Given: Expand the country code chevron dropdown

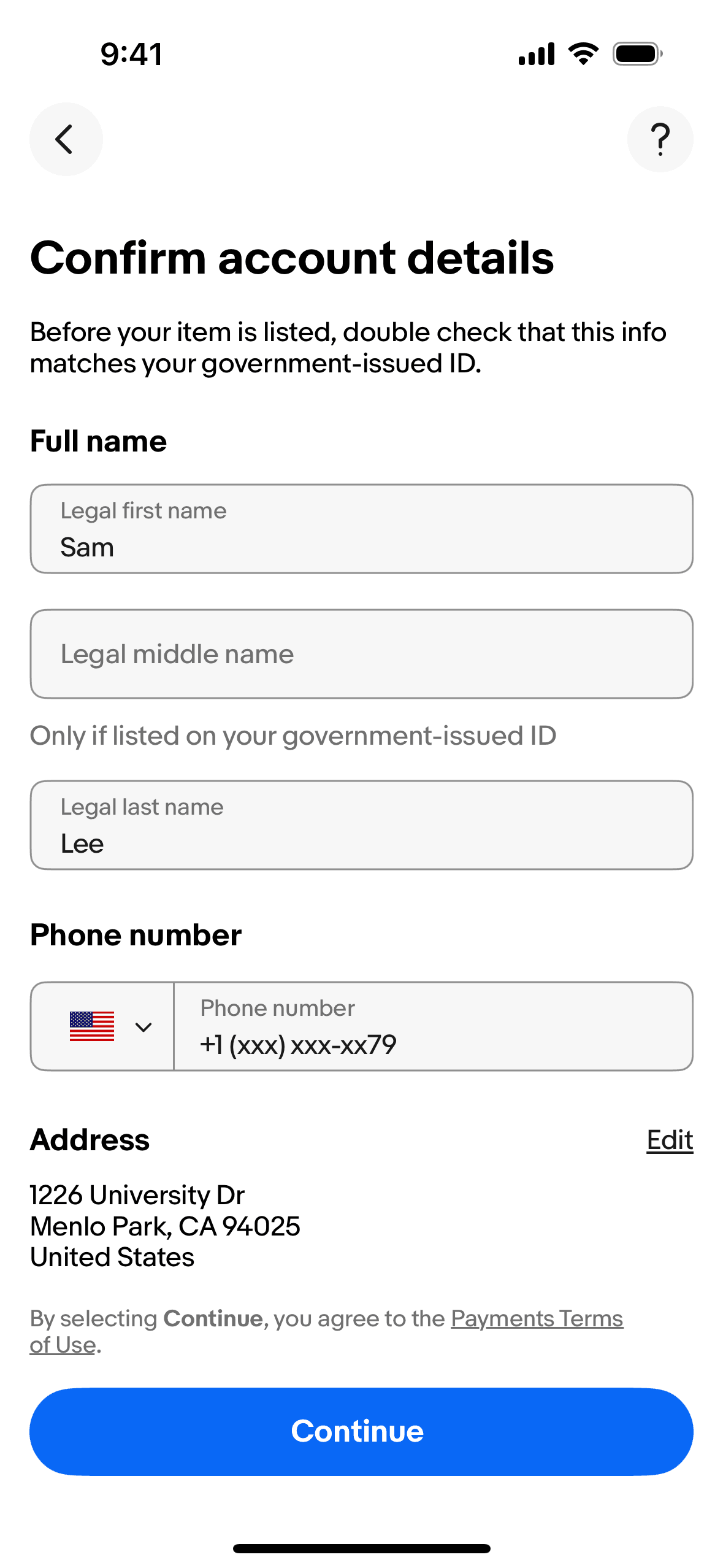Looking at the screenshot, I should [143, 1027].
